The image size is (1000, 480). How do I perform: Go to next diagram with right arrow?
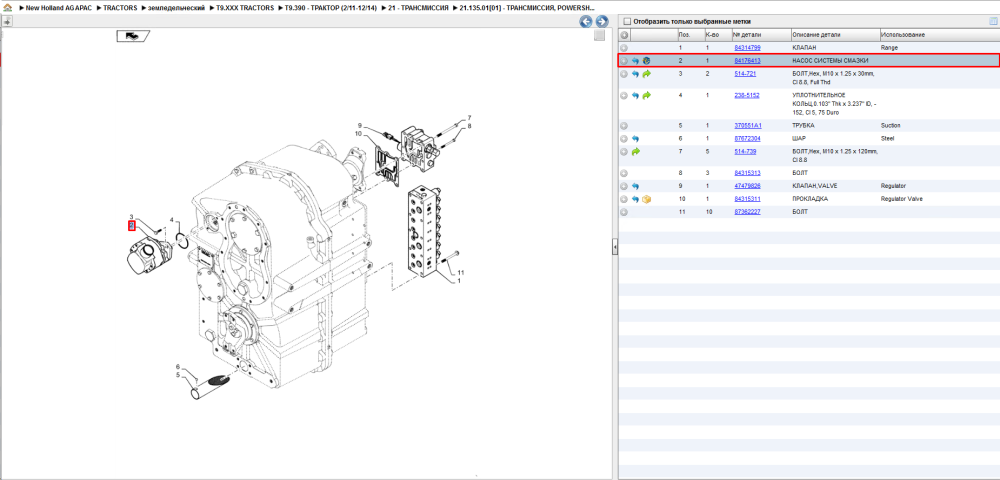point(601,22)
